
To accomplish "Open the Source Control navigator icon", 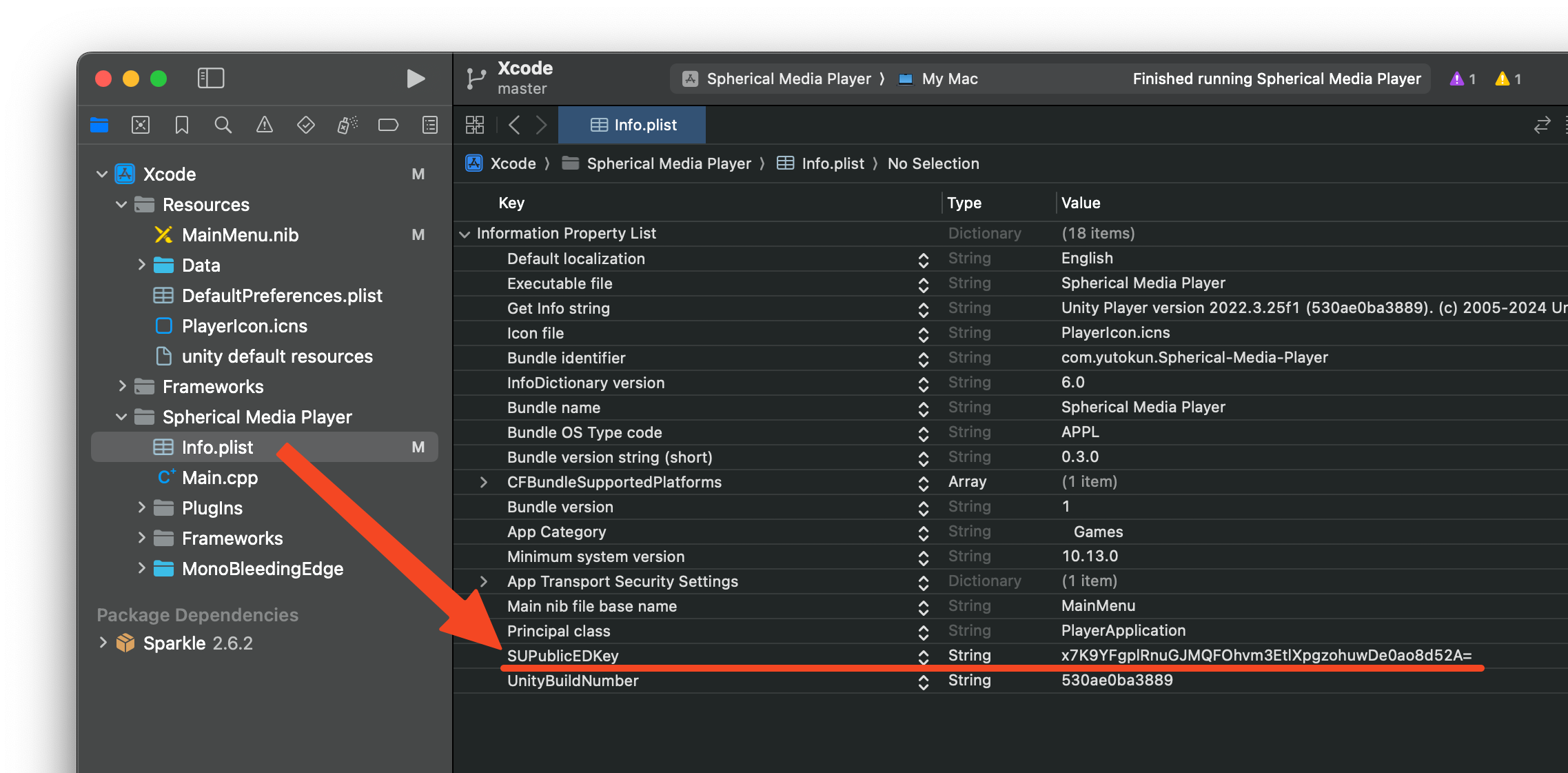I will (x=141, y=125).
